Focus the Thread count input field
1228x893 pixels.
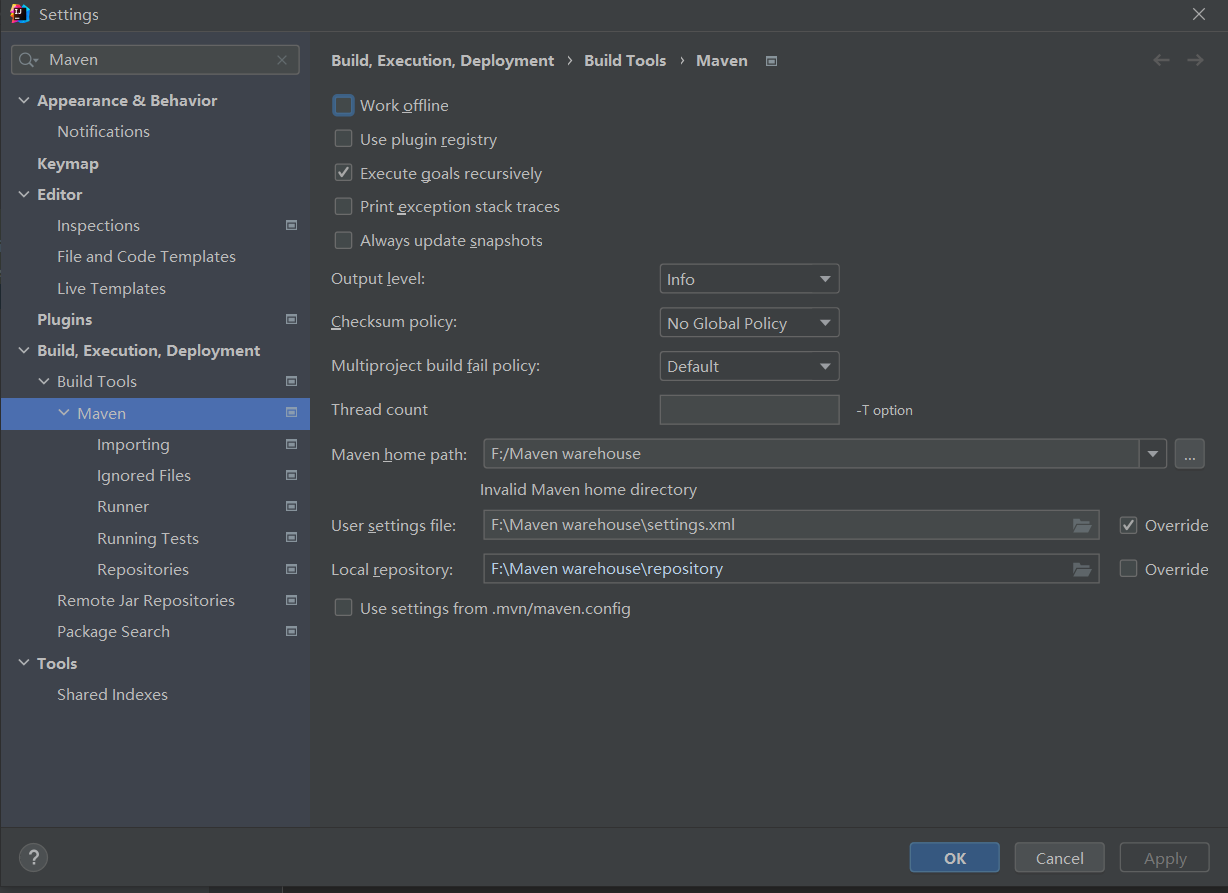click(x=749, y=410)
